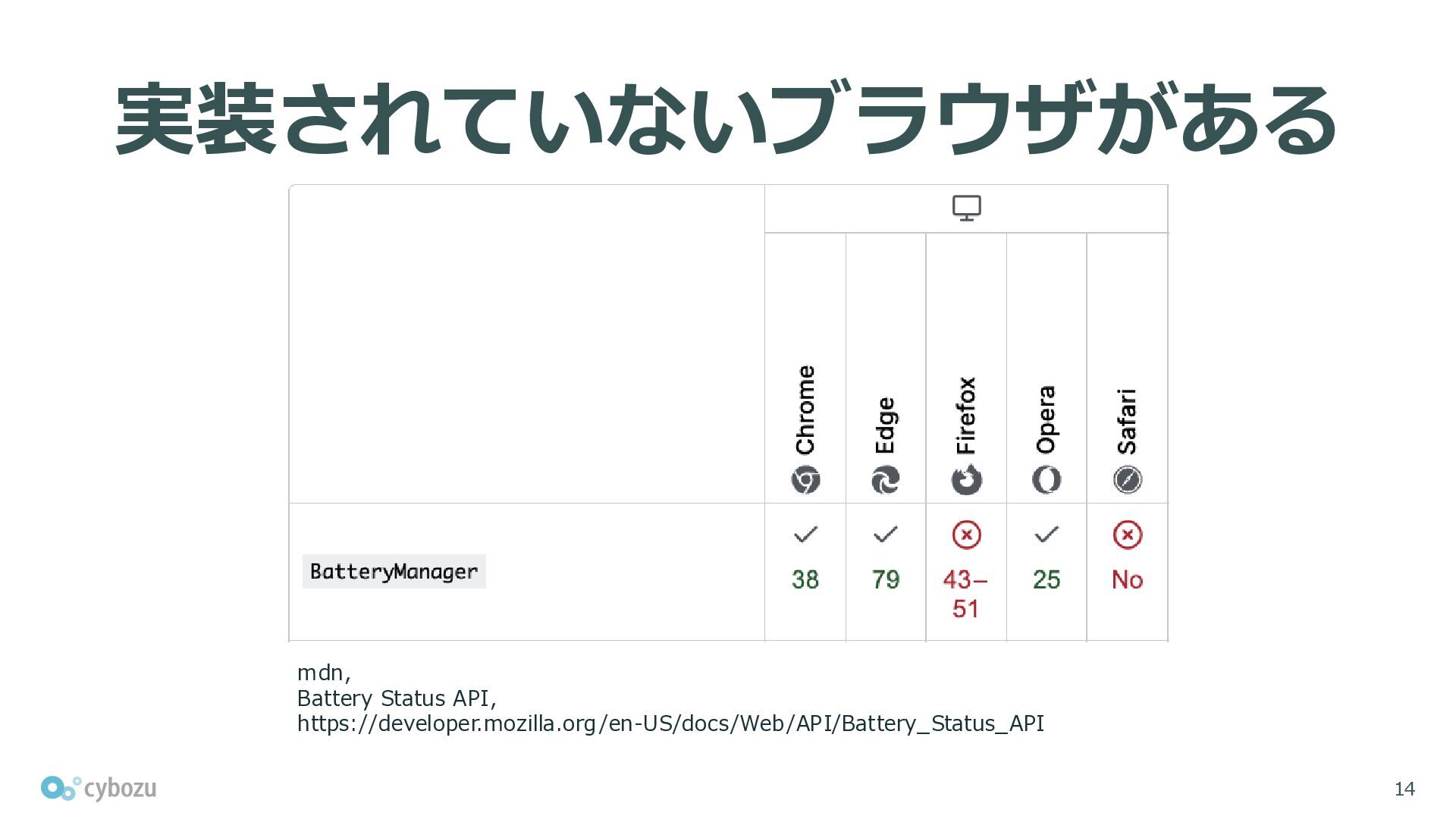
Task: Click the desktop monitor icon in table header
Action: pos(966,208)
